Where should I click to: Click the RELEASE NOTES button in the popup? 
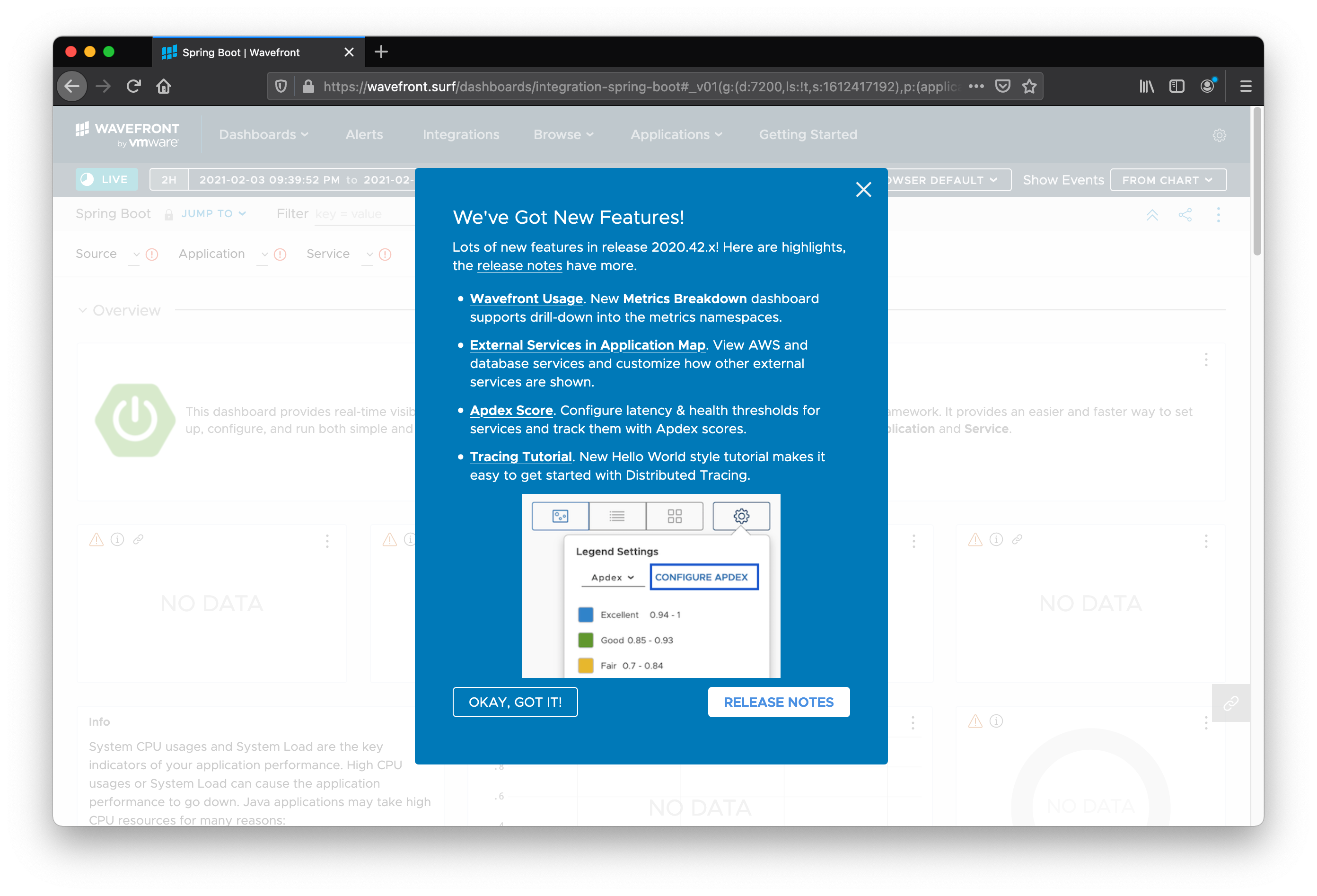point(779,702)
